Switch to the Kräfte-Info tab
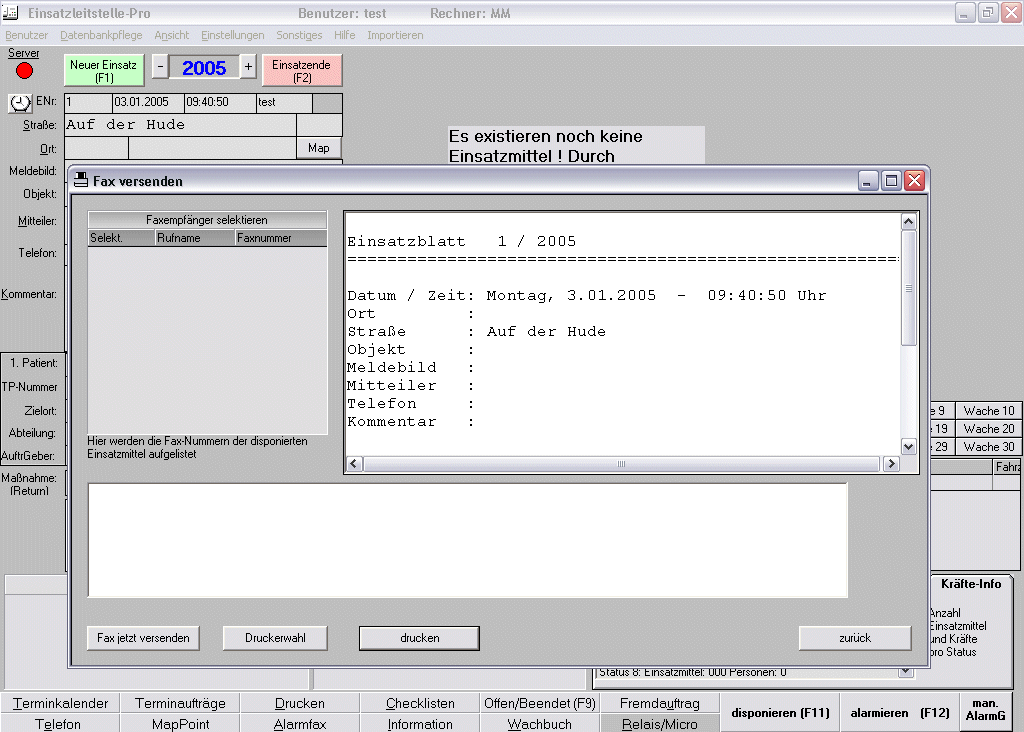1024x732 pixels. pos(970,584)
